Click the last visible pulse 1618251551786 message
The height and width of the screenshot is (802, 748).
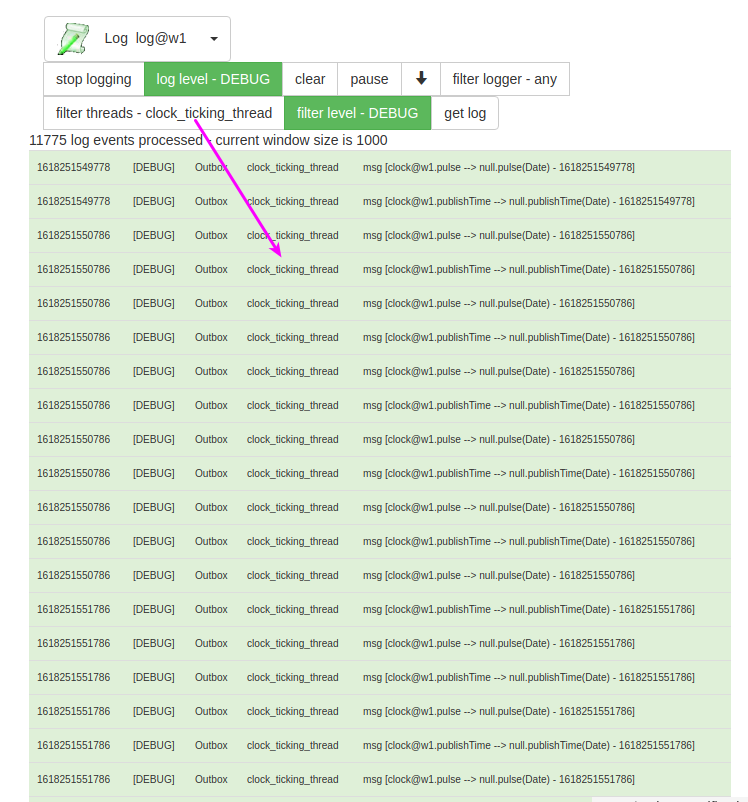[x=499, y=779]
